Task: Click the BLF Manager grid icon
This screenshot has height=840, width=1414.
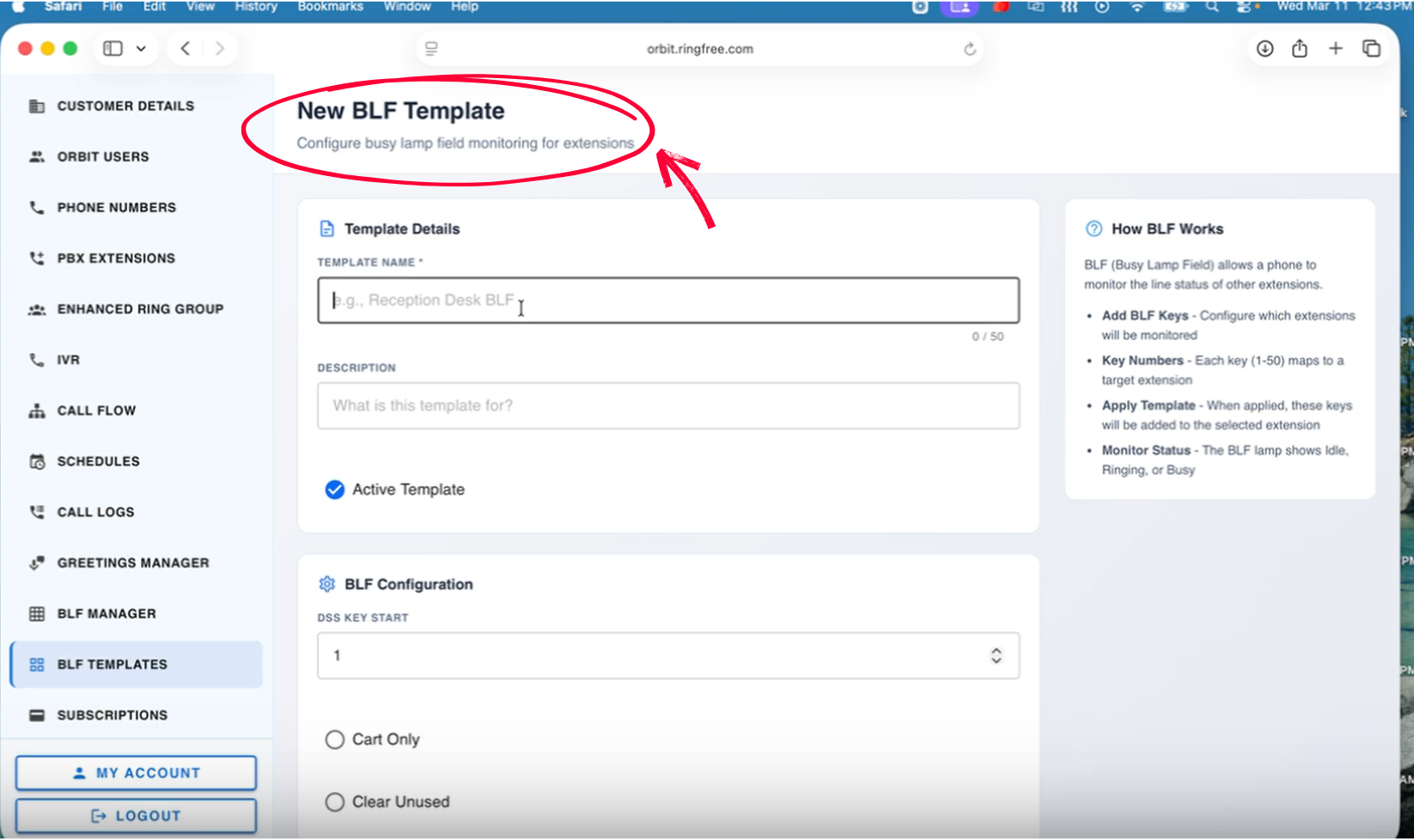Action: 37,614
